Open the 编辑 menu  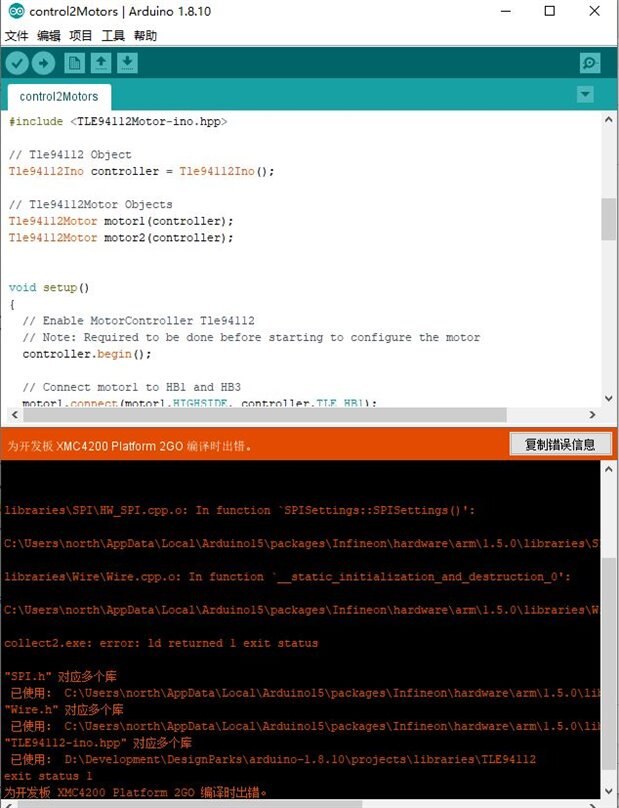tap(48, 36)
